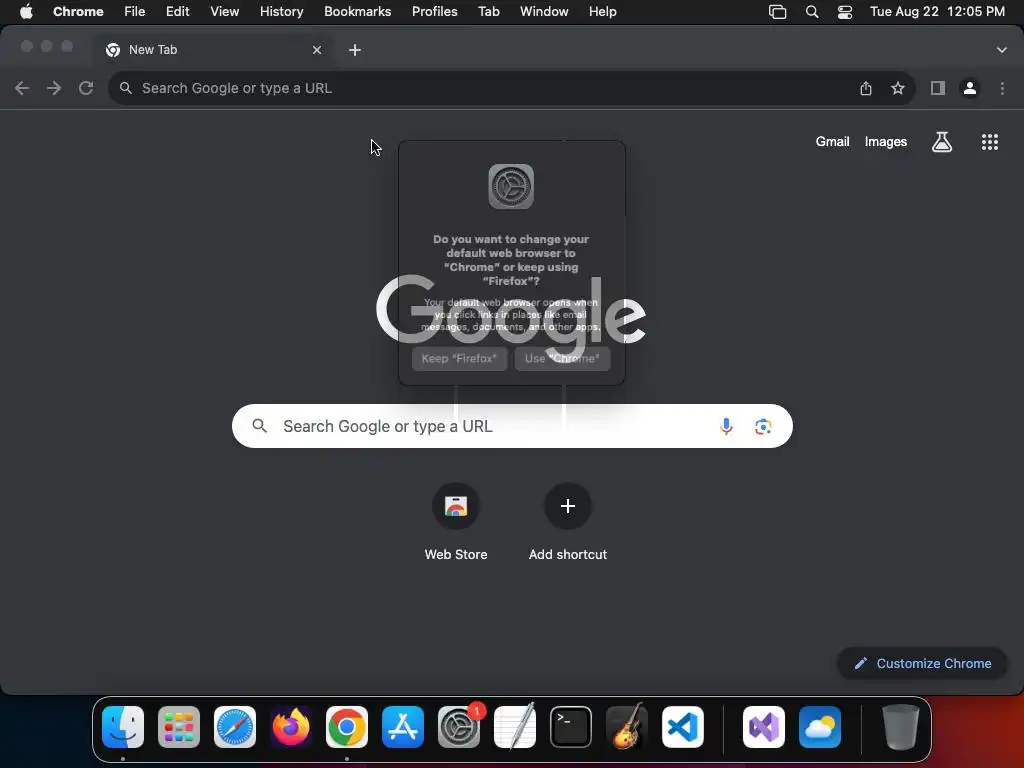
Task: Choose Use "Chrome" in the dialog
Action: tap(562, 359)
